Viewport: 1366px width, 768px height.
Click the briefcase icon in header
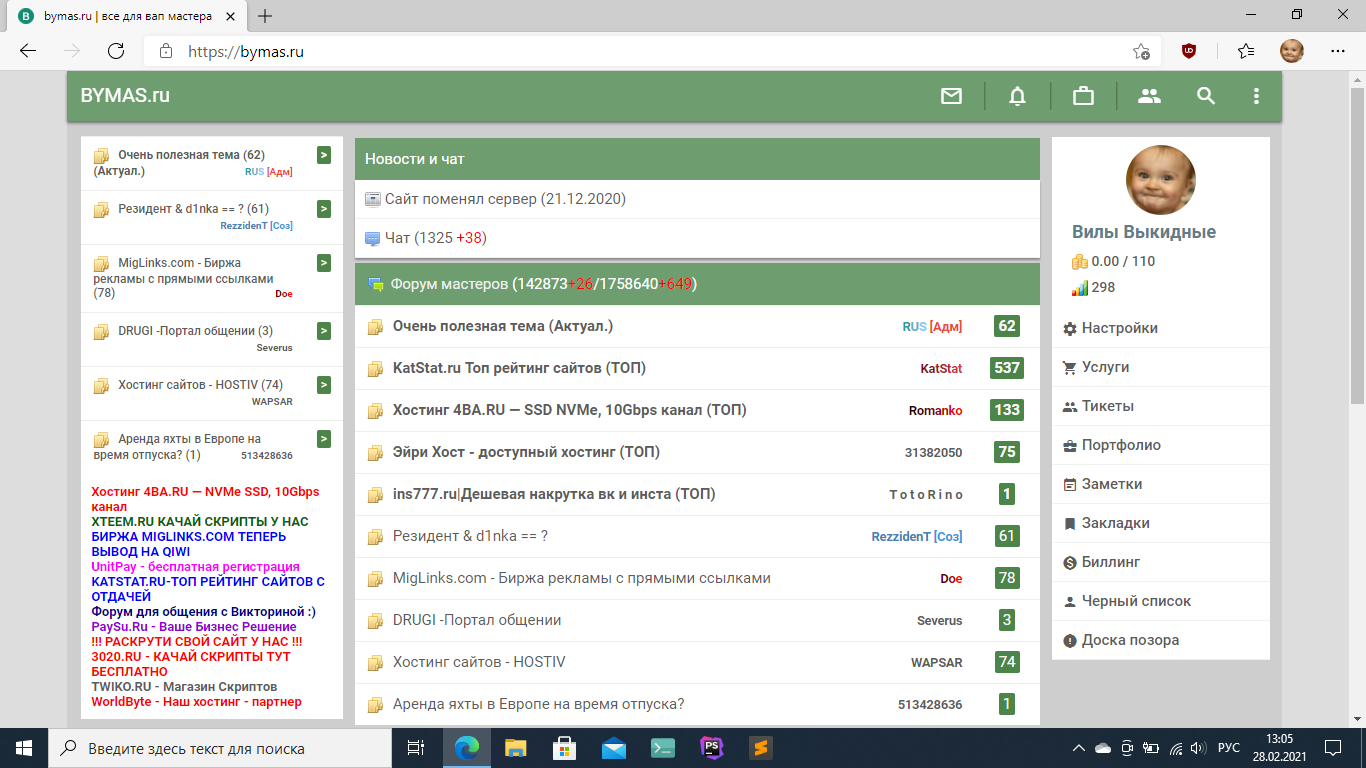pos(1083,96)
